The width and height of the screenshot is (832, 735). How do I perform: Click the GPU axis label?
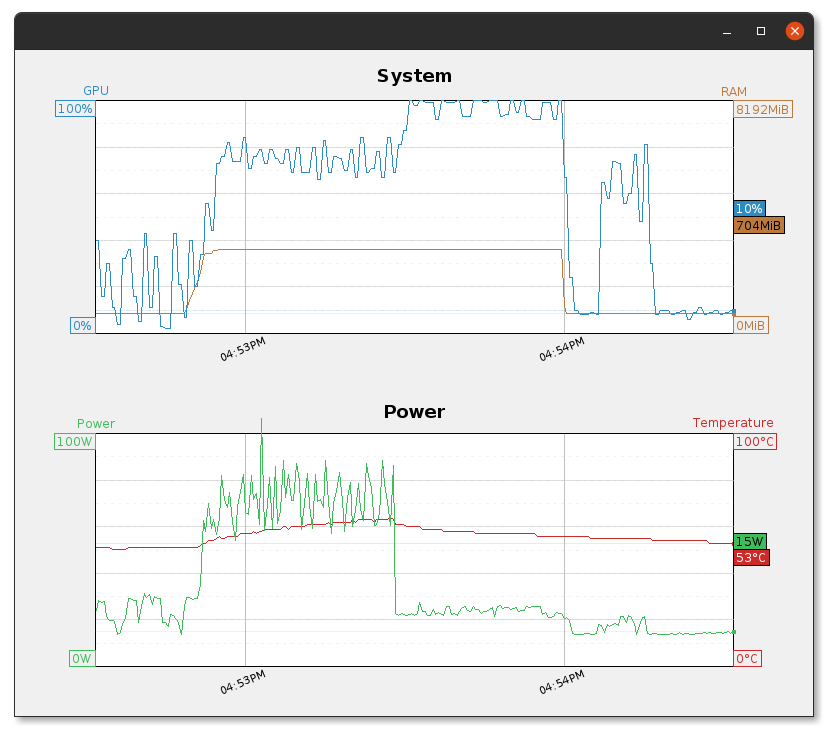[96, 91]
